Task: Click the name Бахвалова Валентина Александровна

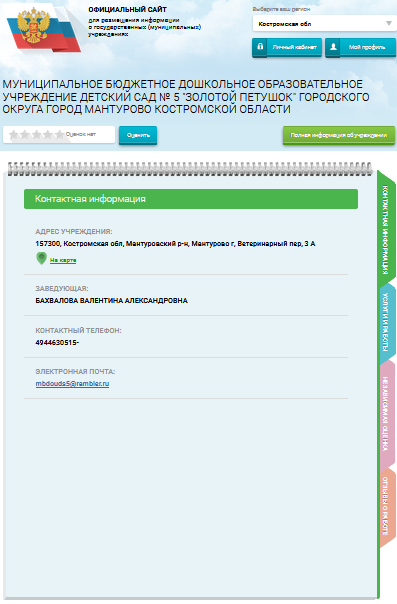Action: (x=112, y=300)
